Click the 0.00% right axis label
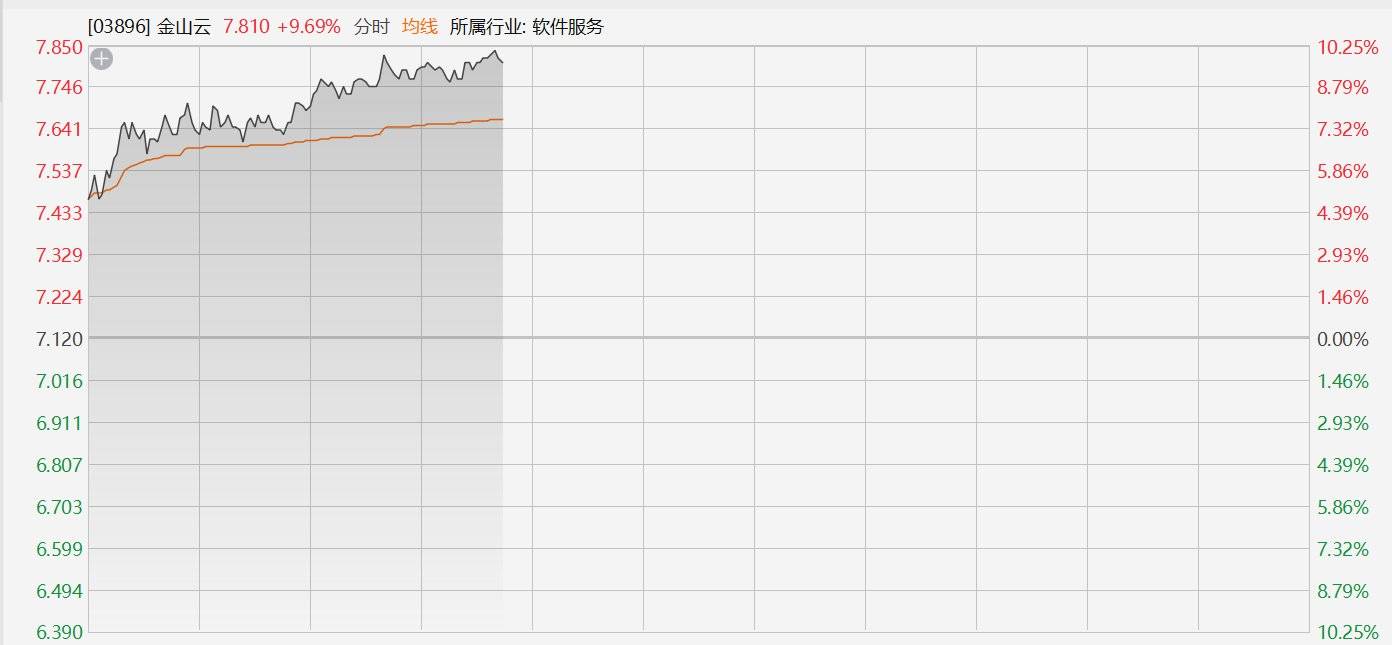This screenshot has height=645, width=1392. click(x=1342, y=340)
